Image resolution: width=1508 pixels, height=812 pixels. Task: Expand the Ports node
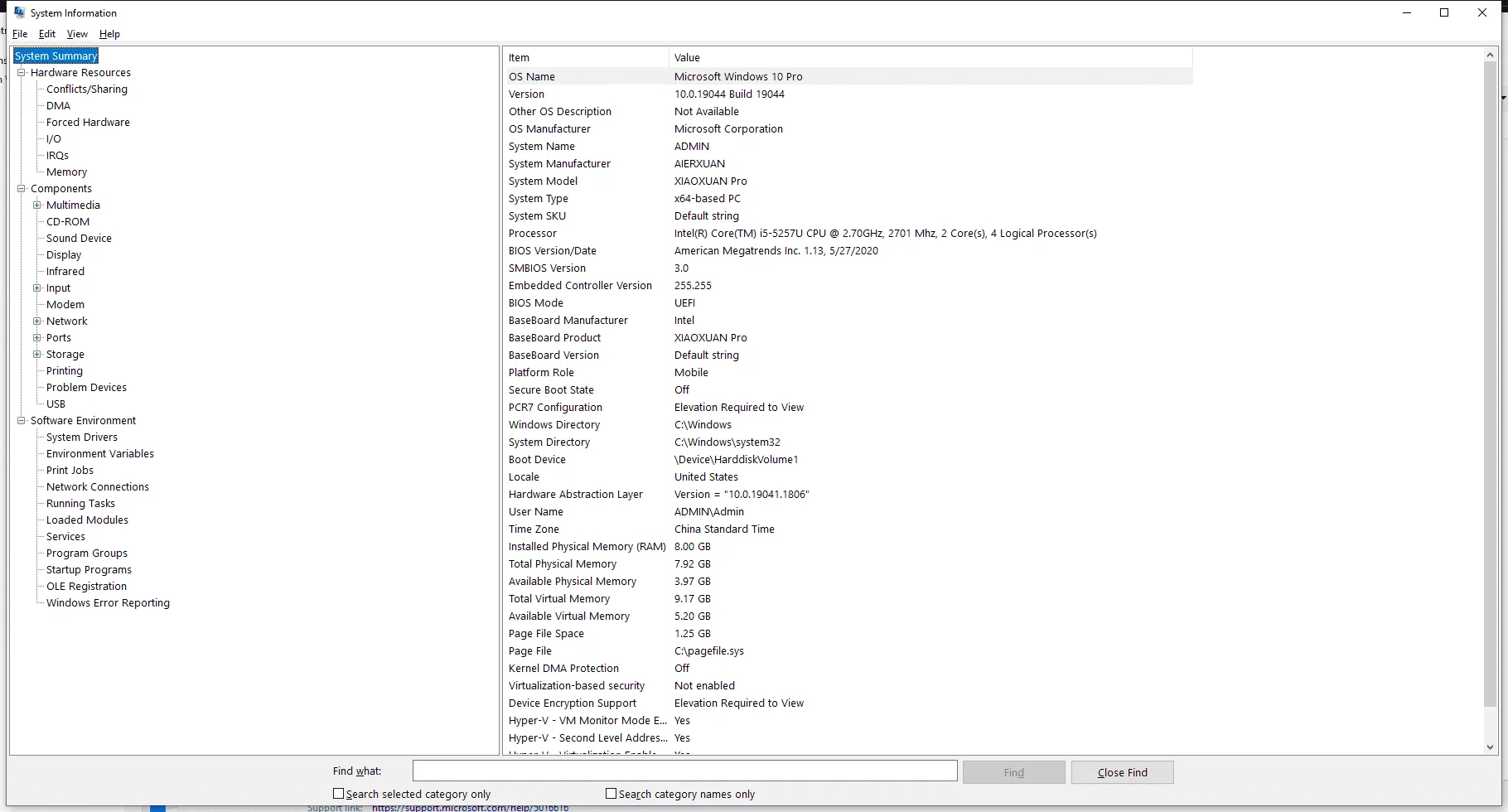click(37, 338)
